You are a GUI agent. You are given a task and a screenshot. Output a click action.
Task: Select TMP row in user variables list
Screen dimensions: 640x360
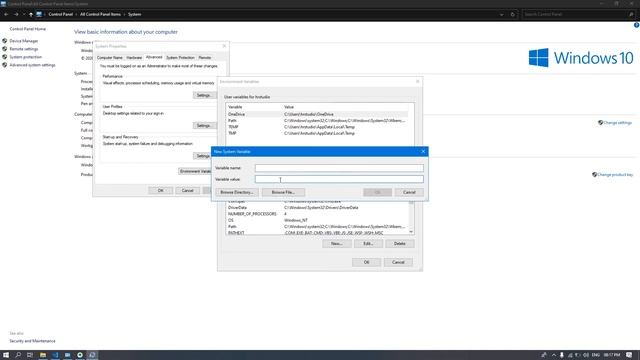click(x=317, y=133)
